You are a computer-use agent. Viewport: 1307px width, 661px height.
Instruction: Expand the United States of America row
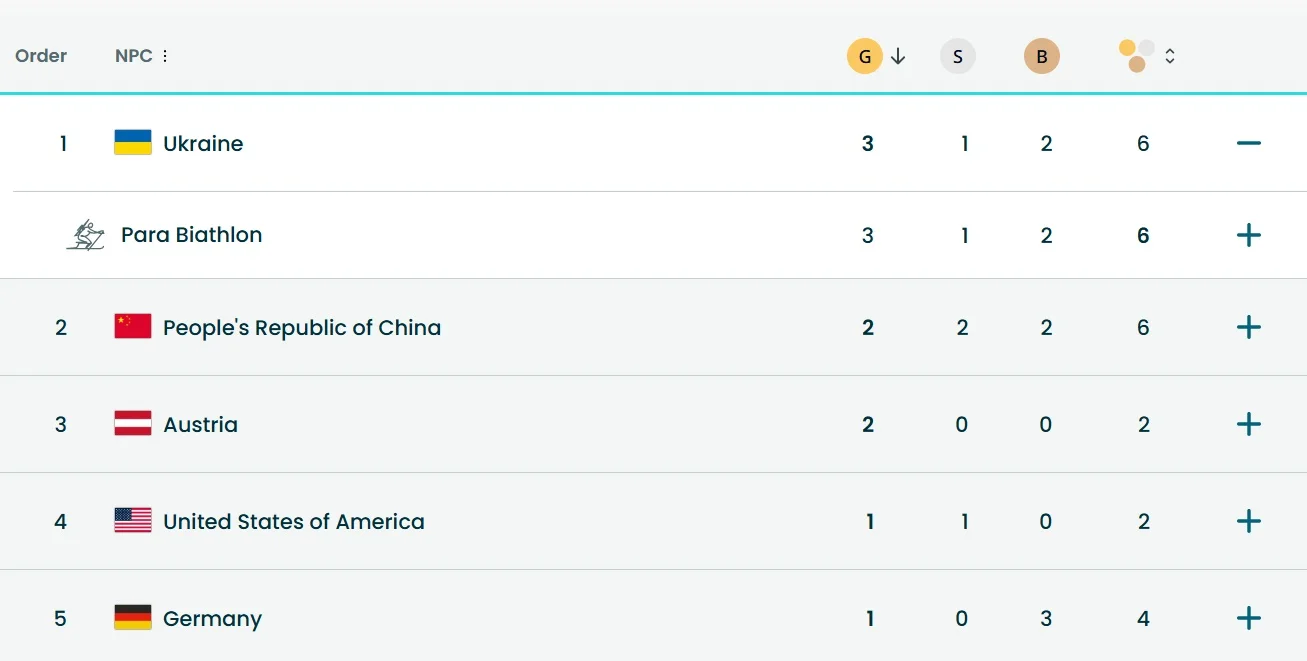[x=1248, y=521]
